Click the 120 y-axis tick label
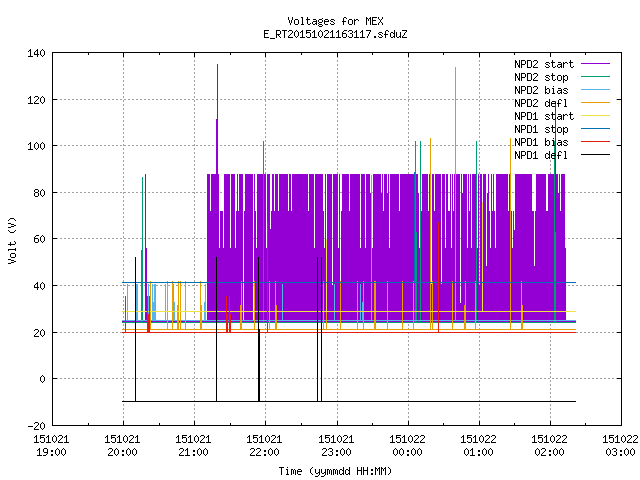The image size is (640, 480). 36,100
